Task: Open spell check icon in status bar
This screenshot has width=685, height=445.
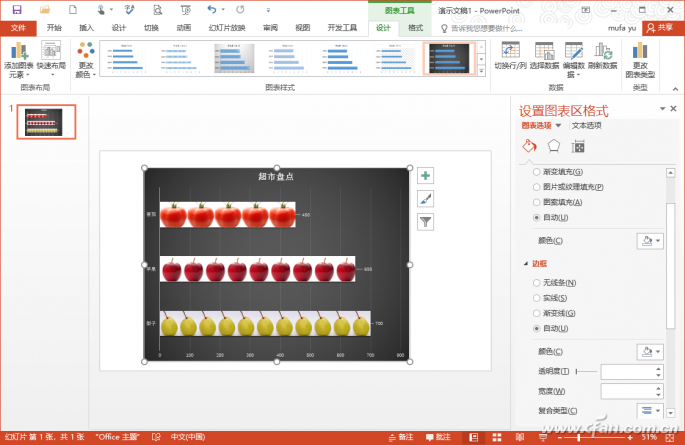Action: [156, 437]
